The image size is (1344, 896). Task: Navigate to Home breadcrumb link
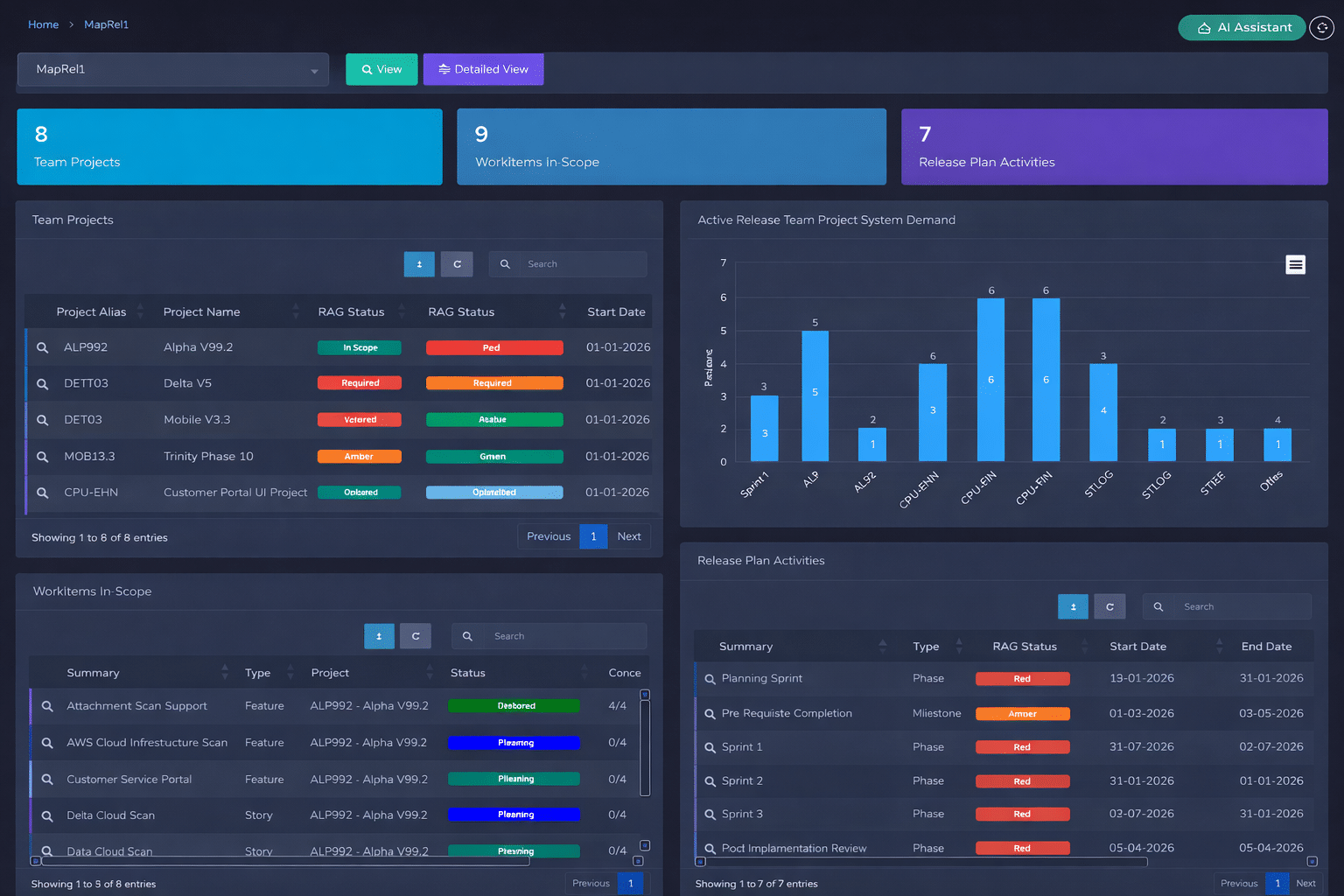click(x=43, y=24)
